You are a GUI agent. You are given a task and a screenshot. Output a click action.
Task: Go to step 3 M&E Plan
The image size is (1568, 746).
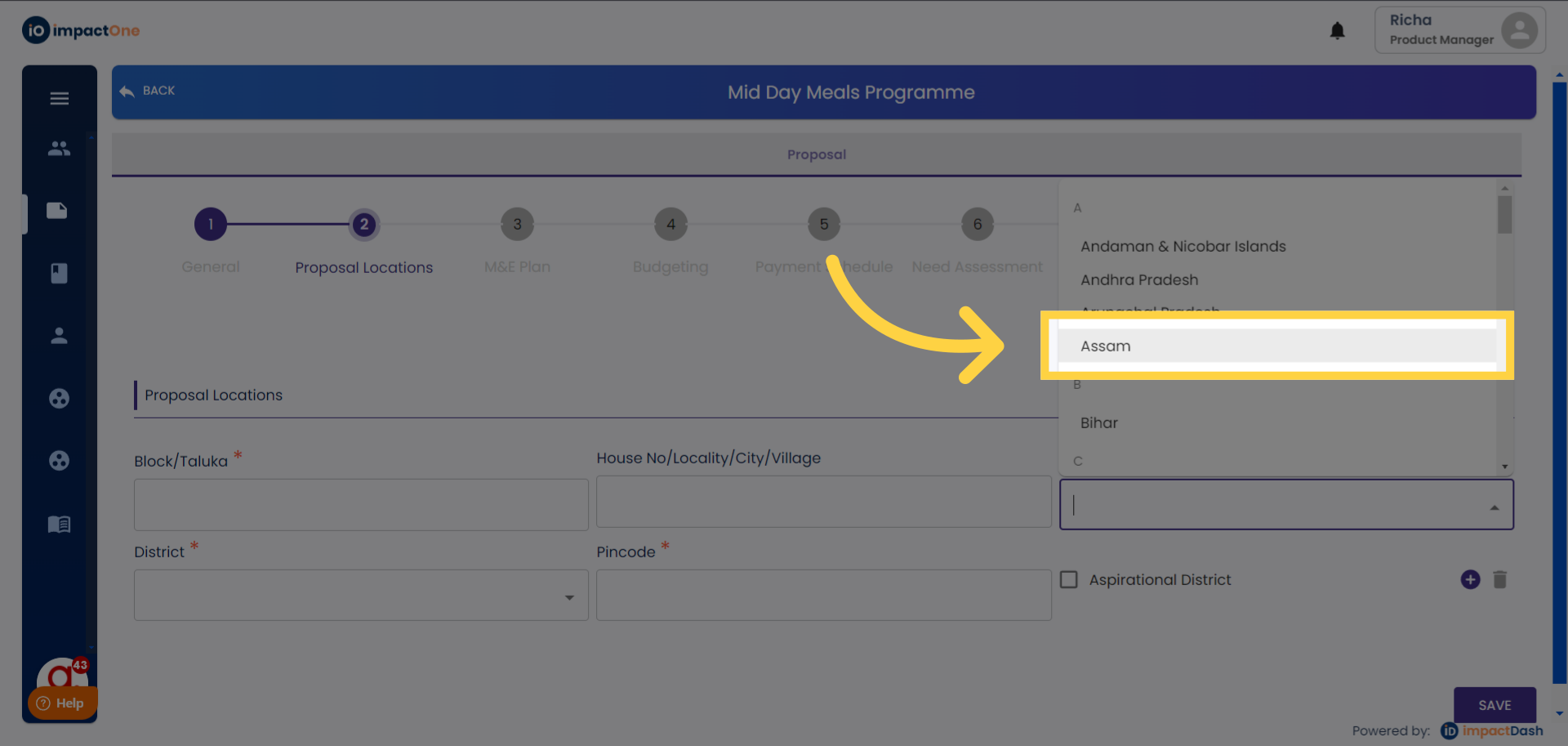coord(517,225)
